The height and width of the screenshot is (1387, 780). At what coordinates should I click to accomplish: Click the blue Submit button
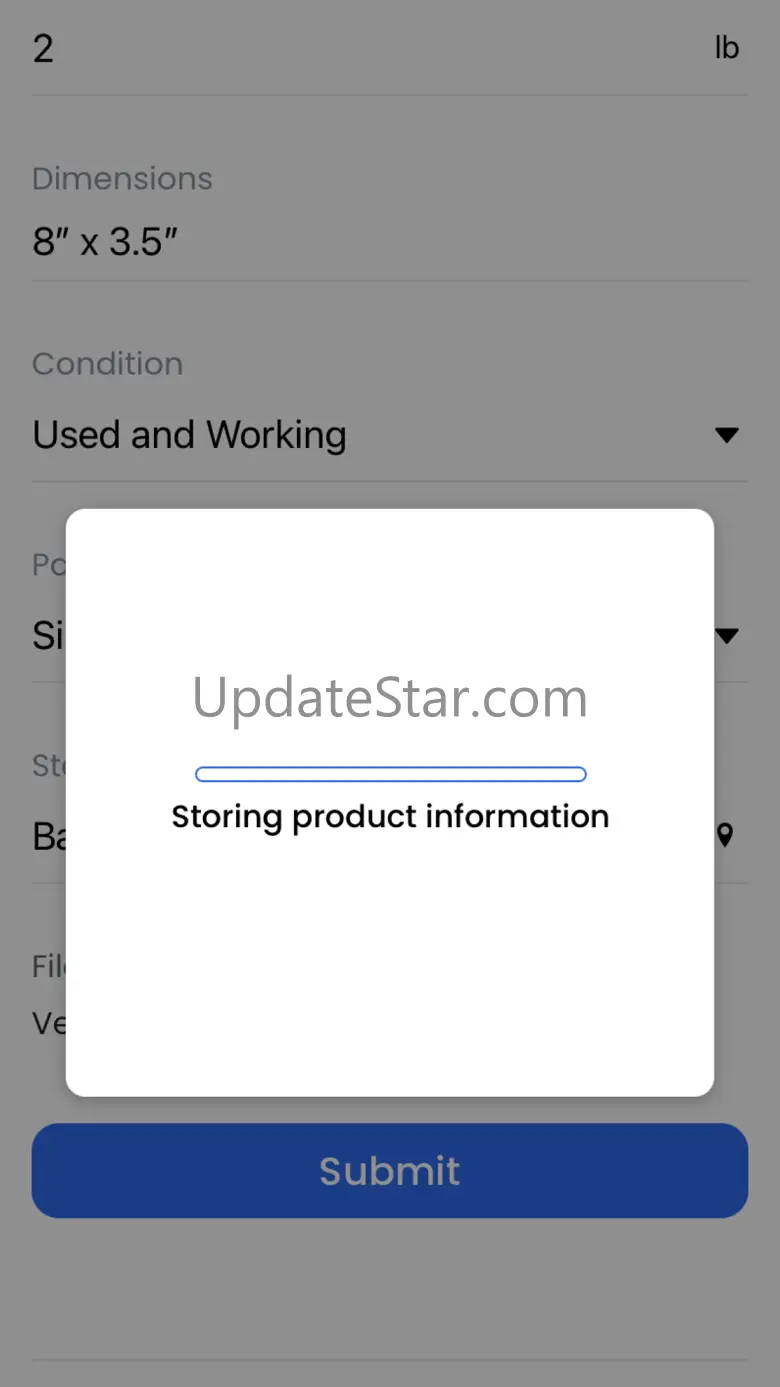pyautogui.click(x=390, y=1170)
